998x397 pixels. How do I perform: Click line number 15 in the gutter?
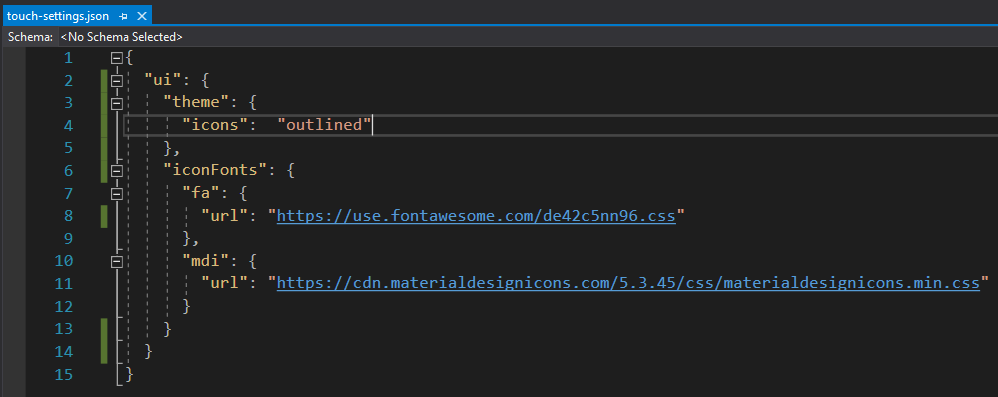point(63,374)
